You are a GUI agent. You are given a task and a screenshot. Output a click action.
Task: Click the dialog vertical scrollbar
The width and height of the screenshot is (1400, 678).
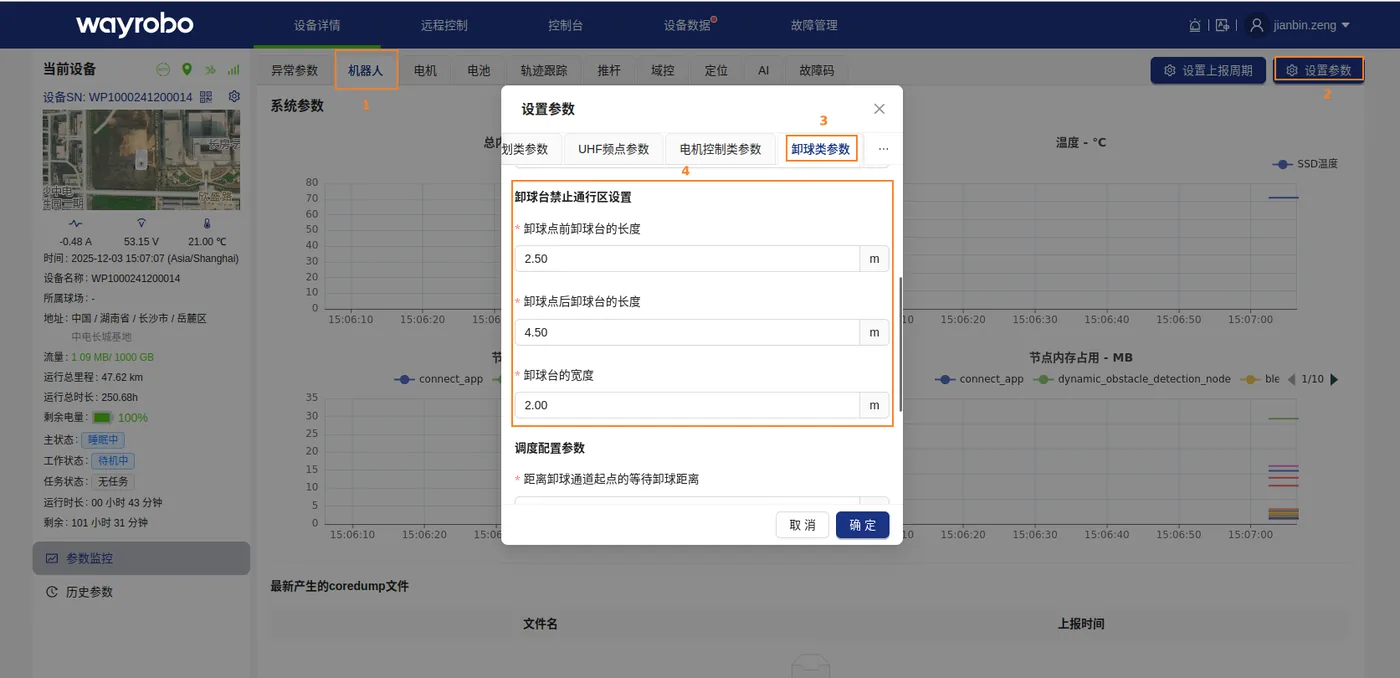click(900, 345)
